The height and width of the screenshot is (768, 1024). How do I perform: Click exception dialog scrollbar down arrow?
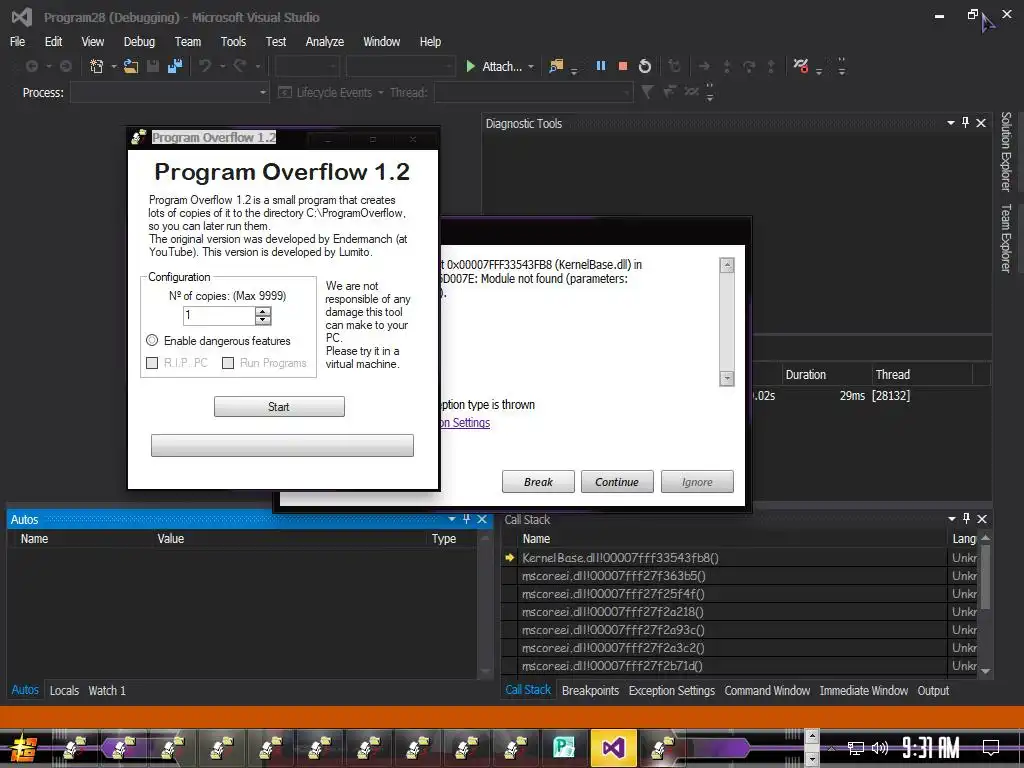tap(727, 378)
